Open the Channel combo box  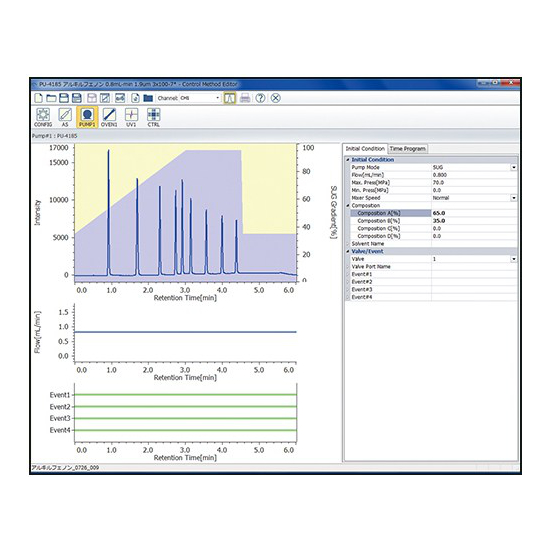coord(200,98)
